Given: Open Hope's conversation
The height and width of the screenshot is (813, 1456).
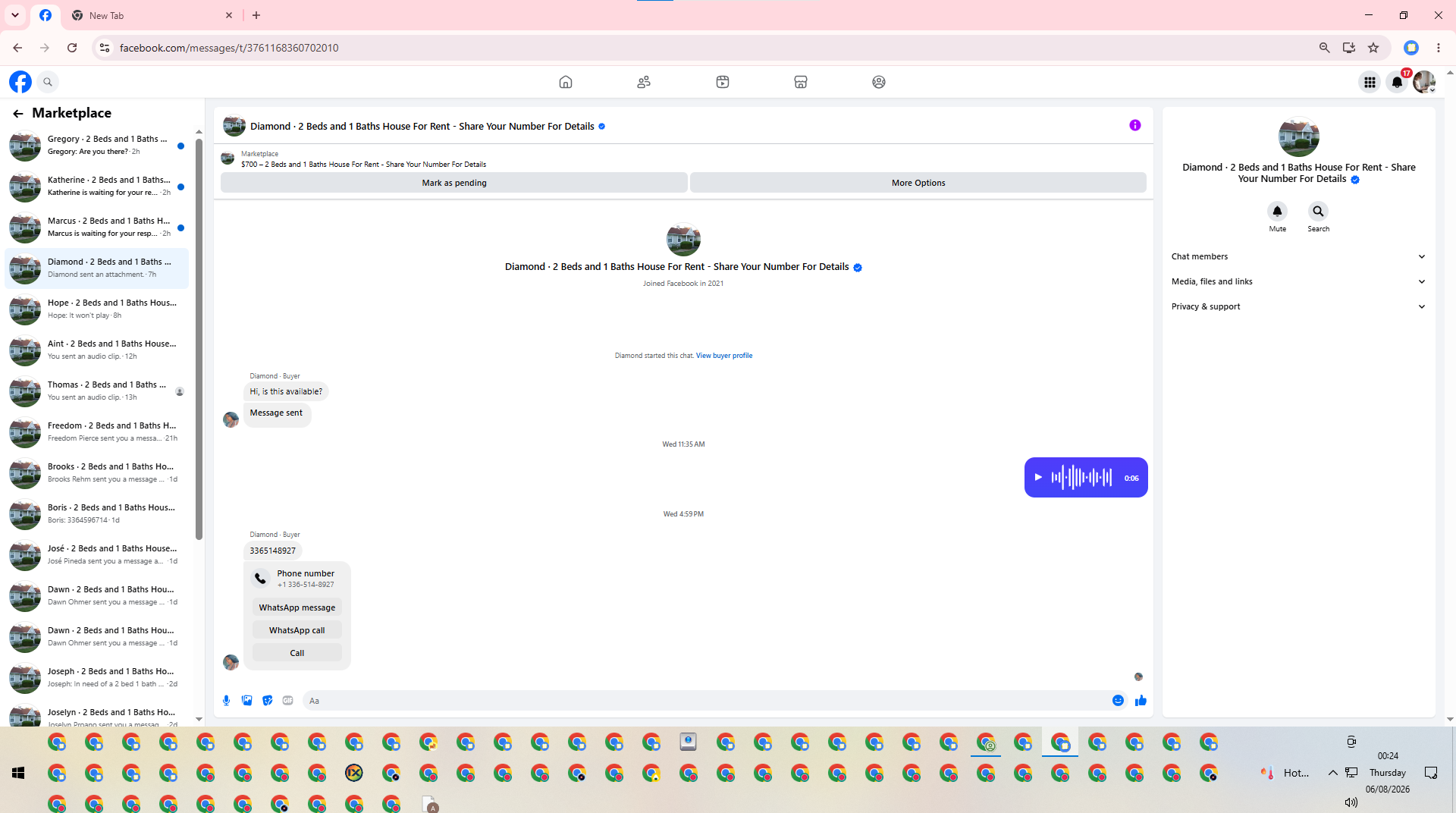Looking at the screenshot, I should tap(97, 309).
